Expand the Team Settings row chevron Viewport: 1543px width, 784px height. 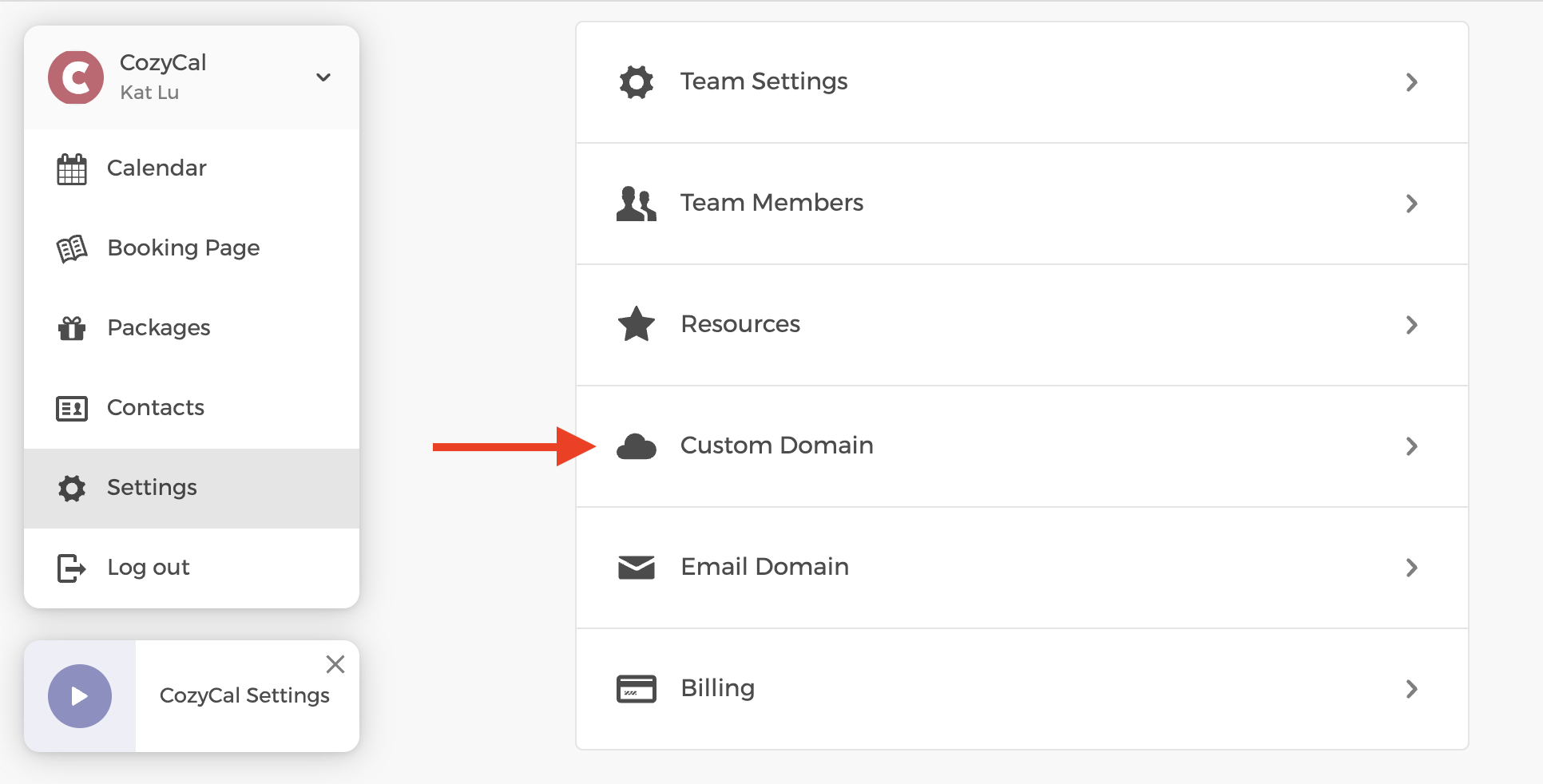(x=1412, y=82)
